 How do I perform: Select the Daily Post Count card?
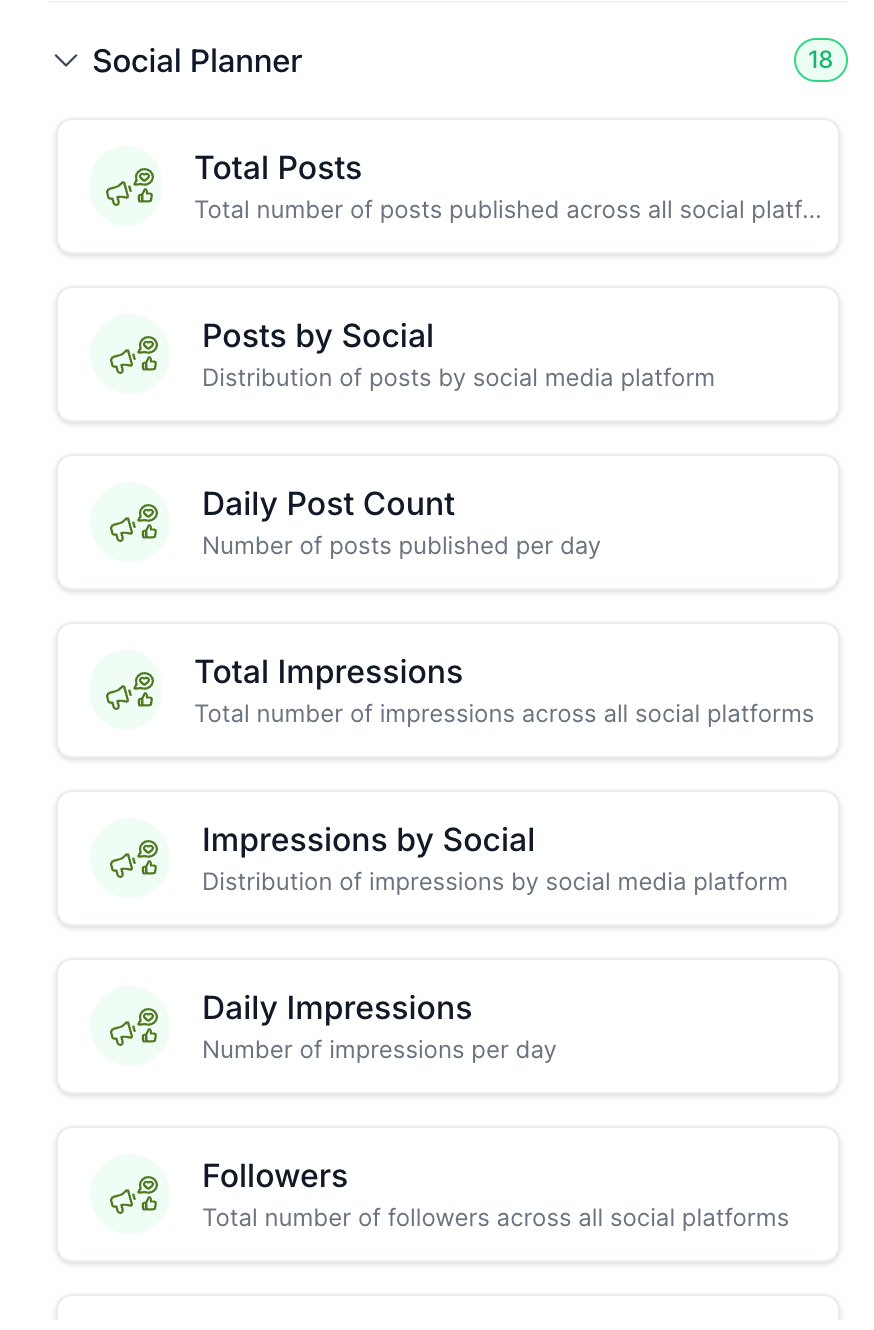point(448,522)
